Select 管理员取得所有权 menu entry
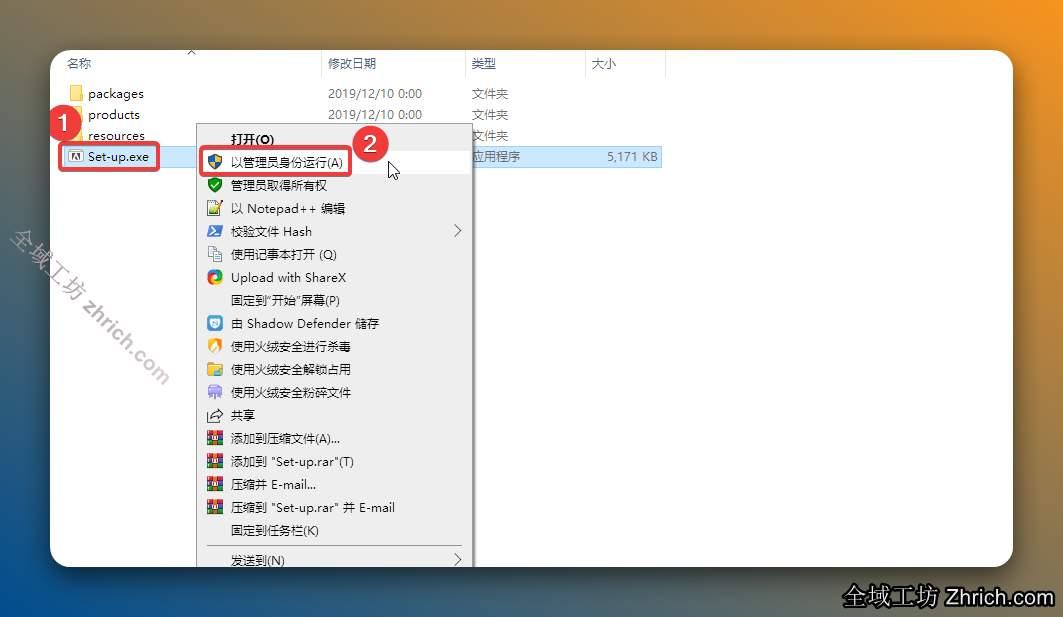Image resolution: width=1063 pixels, height=617 pixels. (335, 185)
